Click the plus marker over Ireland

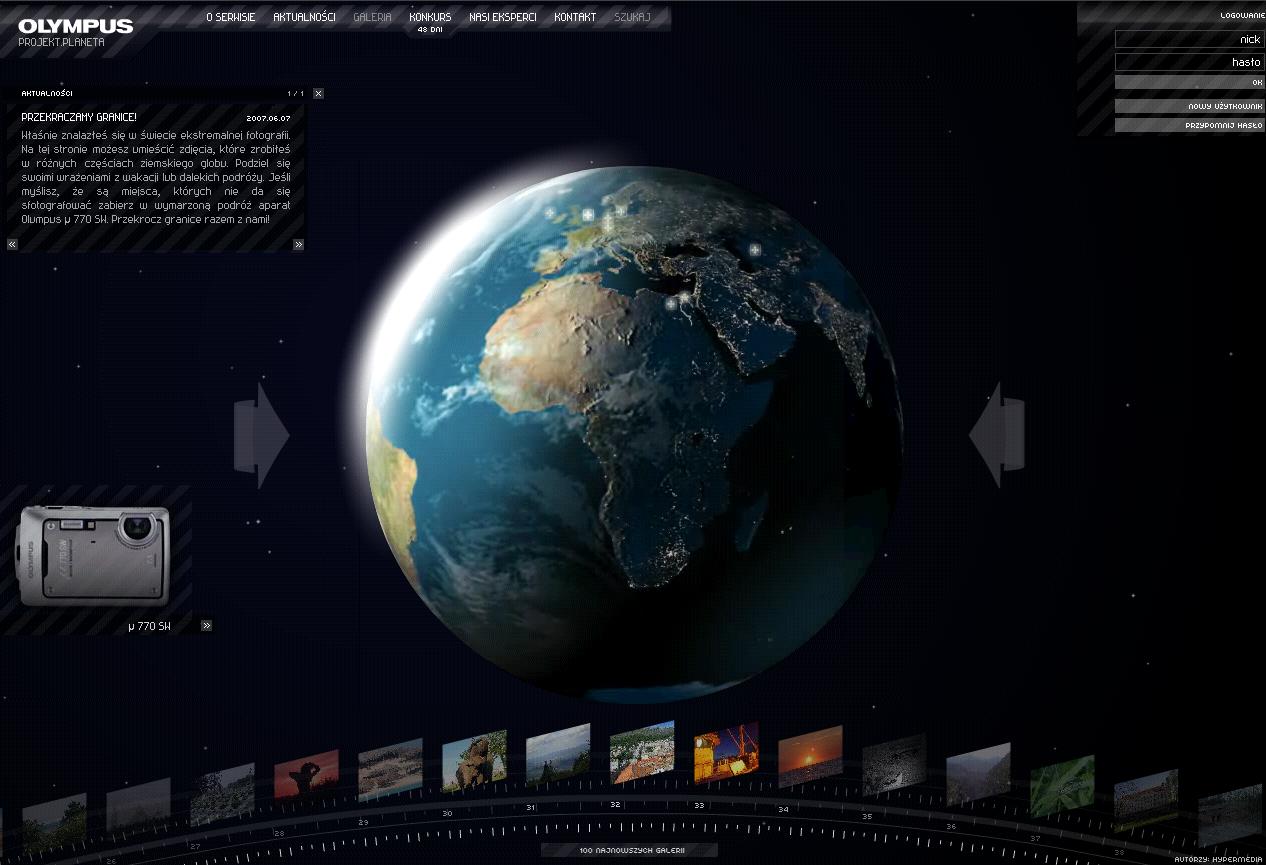coord(549,213)
